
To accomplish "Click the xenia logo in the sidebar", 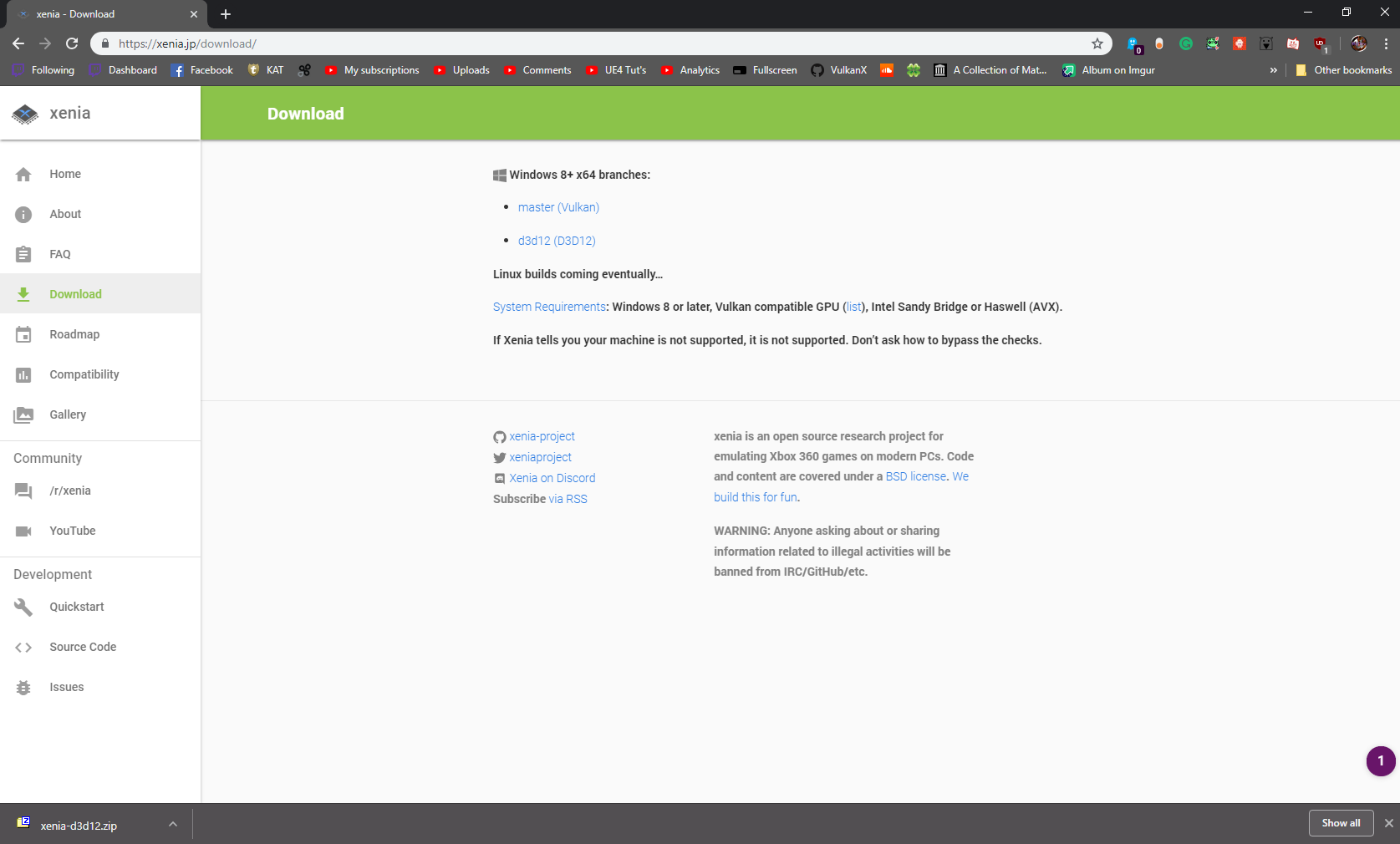I will [25, 114].
